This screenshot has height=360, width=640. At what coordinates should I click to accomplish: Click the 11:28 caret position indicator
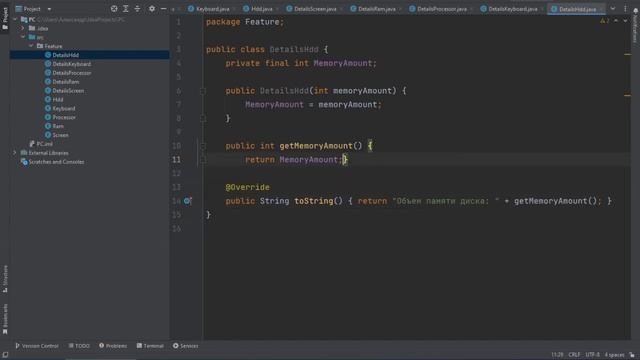coord(557,355)
